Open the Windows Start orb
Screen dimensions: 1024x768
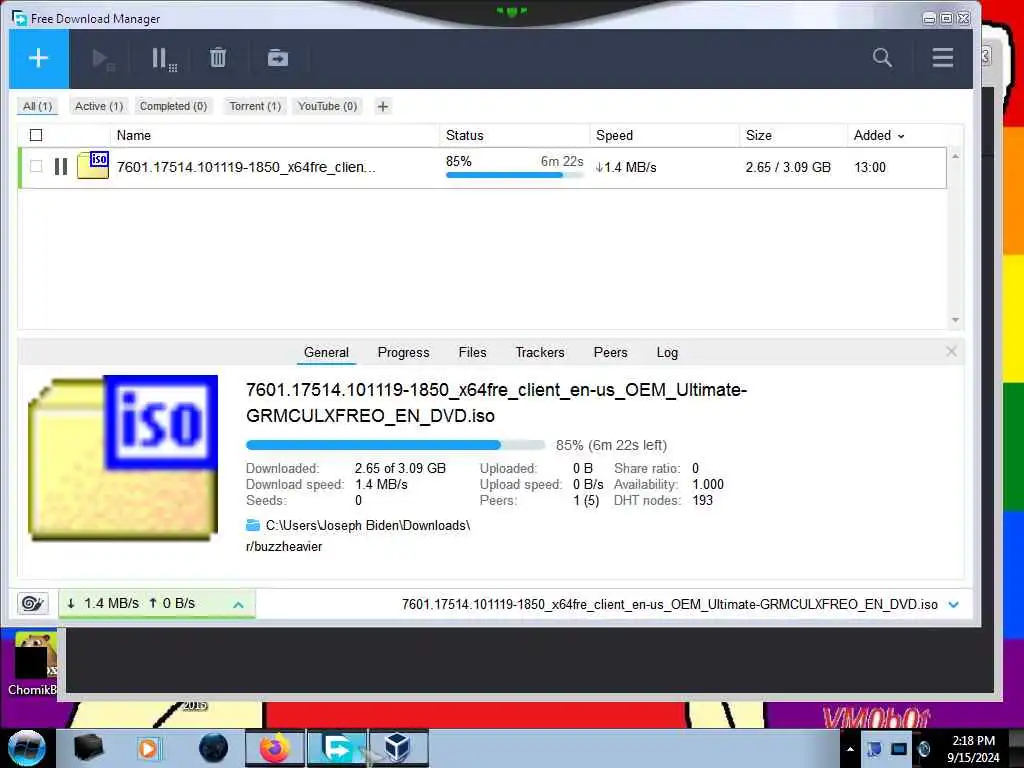[27, 748]
